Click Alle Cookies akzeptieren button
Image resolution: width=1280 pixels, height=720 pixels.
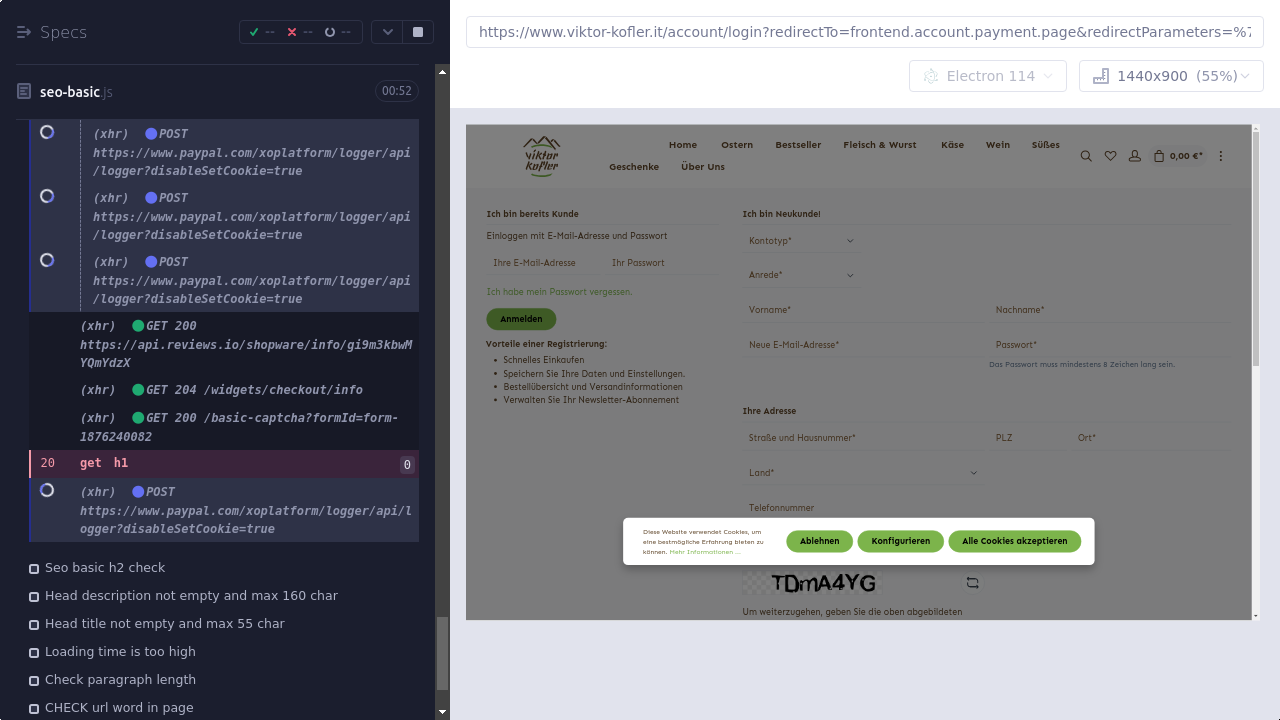coord(1014,541)
